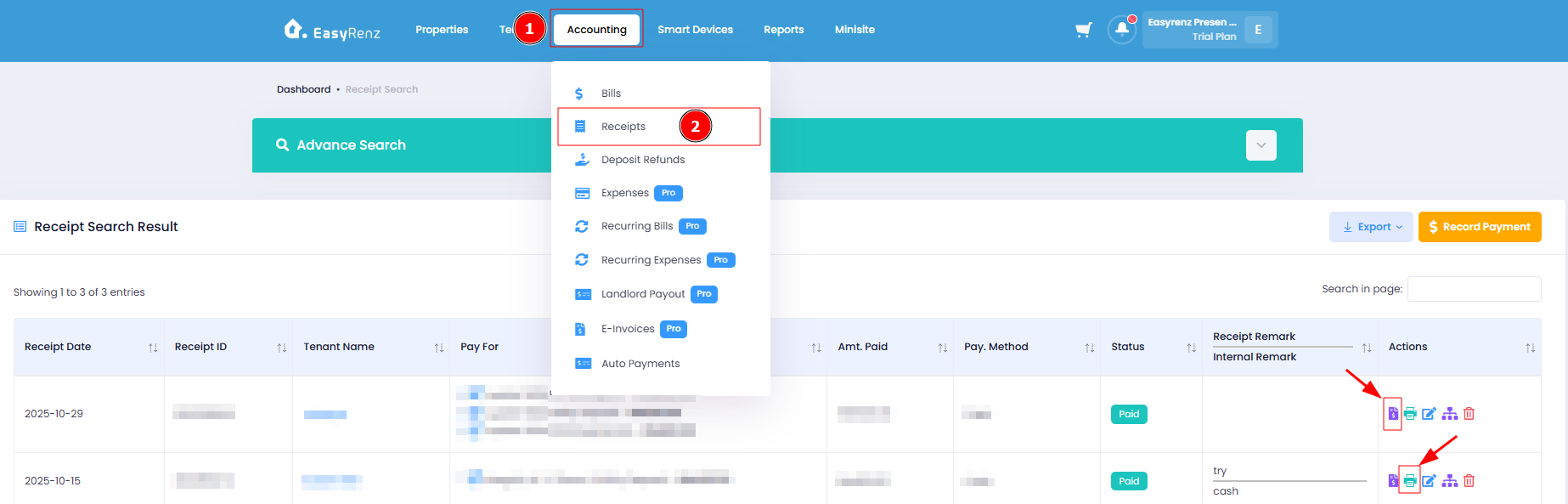The image size is (1568, 504).
Task: Click print icon for 2025-10-15 receipt
Action: (x=1410, y=481)
